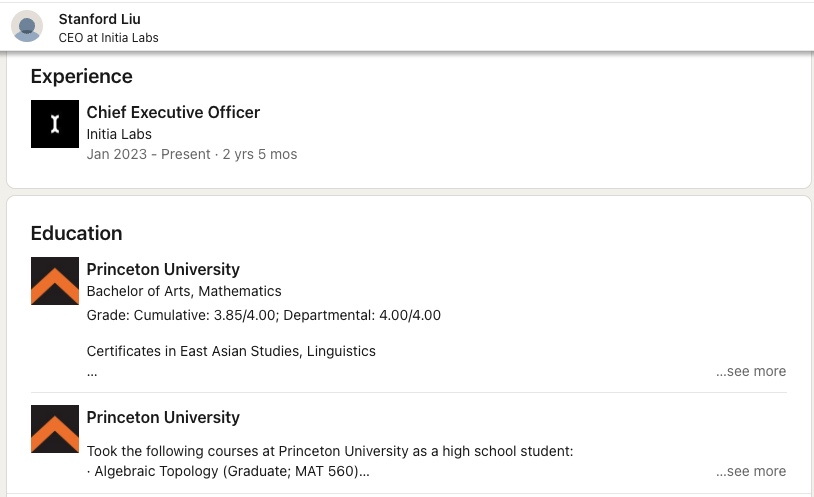Click CEO at Initia Labs subtitle

point(108,38)
